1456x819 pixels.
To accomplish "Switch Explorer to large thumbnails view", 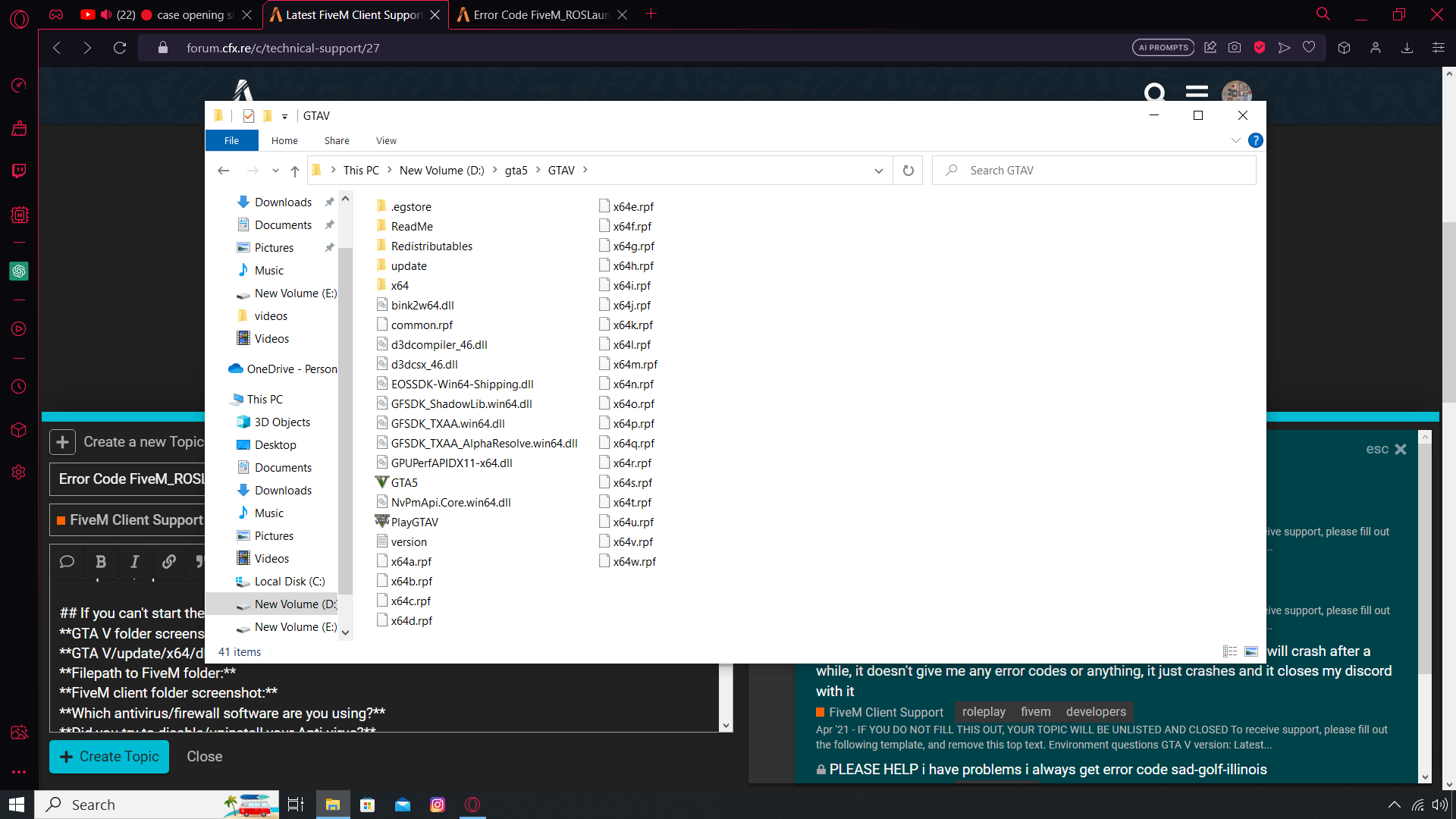I will pyautogui.click(x=1250, y=651).
